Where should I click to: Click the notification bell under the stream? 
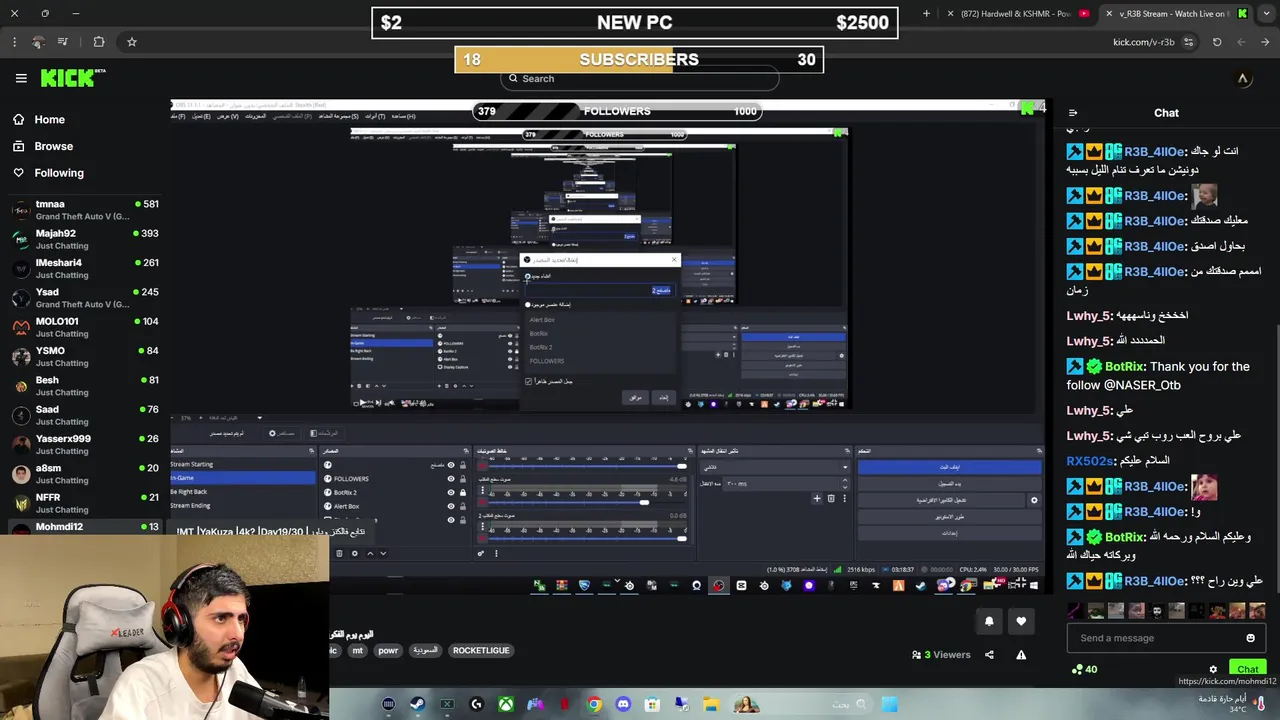tap(989, 621)
